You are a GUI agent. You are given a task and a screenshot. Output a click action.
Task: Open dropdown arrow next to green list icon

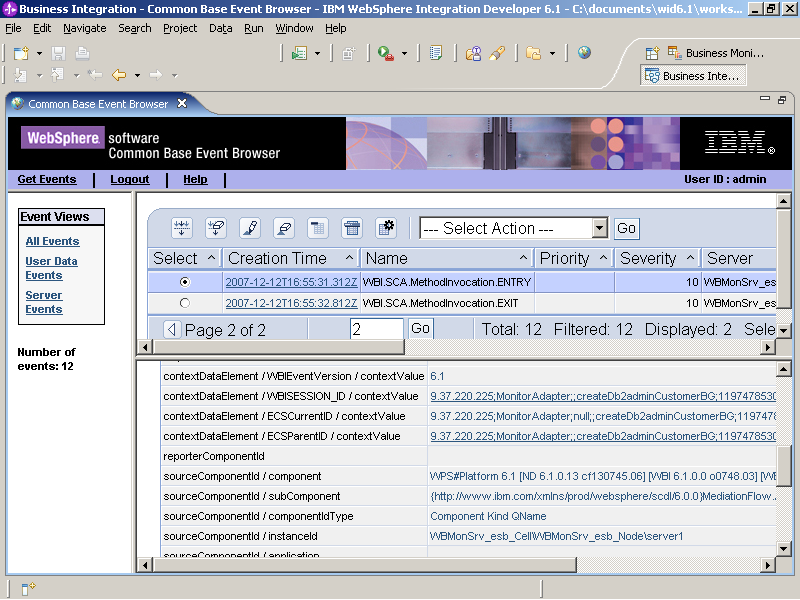pyautogui.click(x=317, y=54)
